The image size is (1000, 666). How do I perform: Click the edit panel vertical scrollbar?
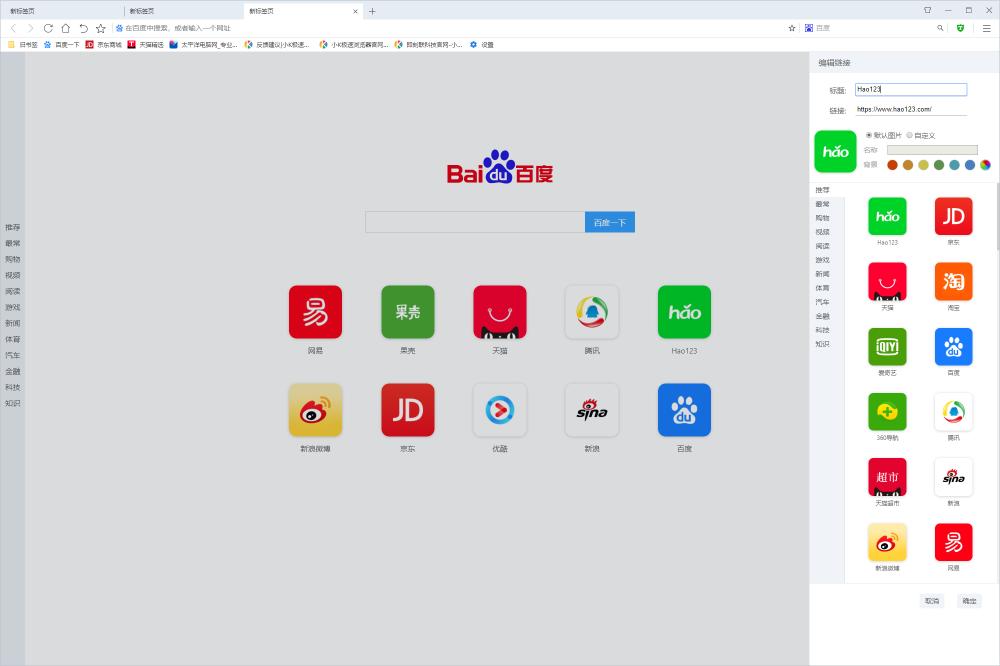pos(997,217)
